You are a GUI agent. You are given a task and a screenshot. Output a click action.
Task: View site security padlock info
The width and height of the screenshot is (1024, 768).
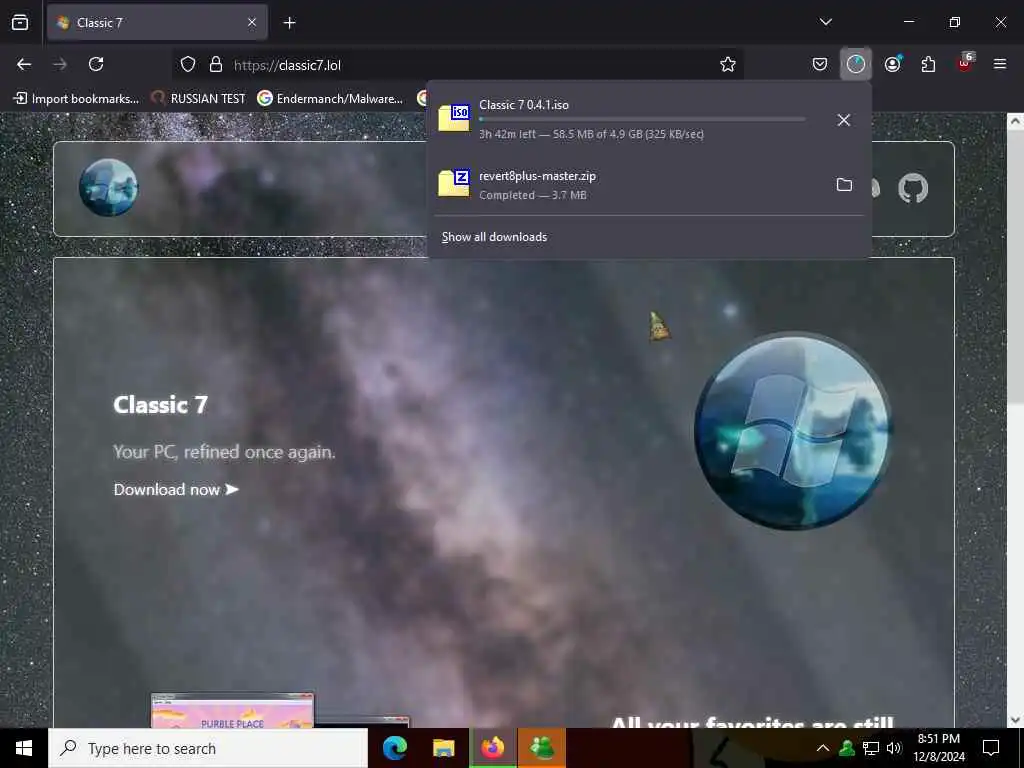point(216,65)
